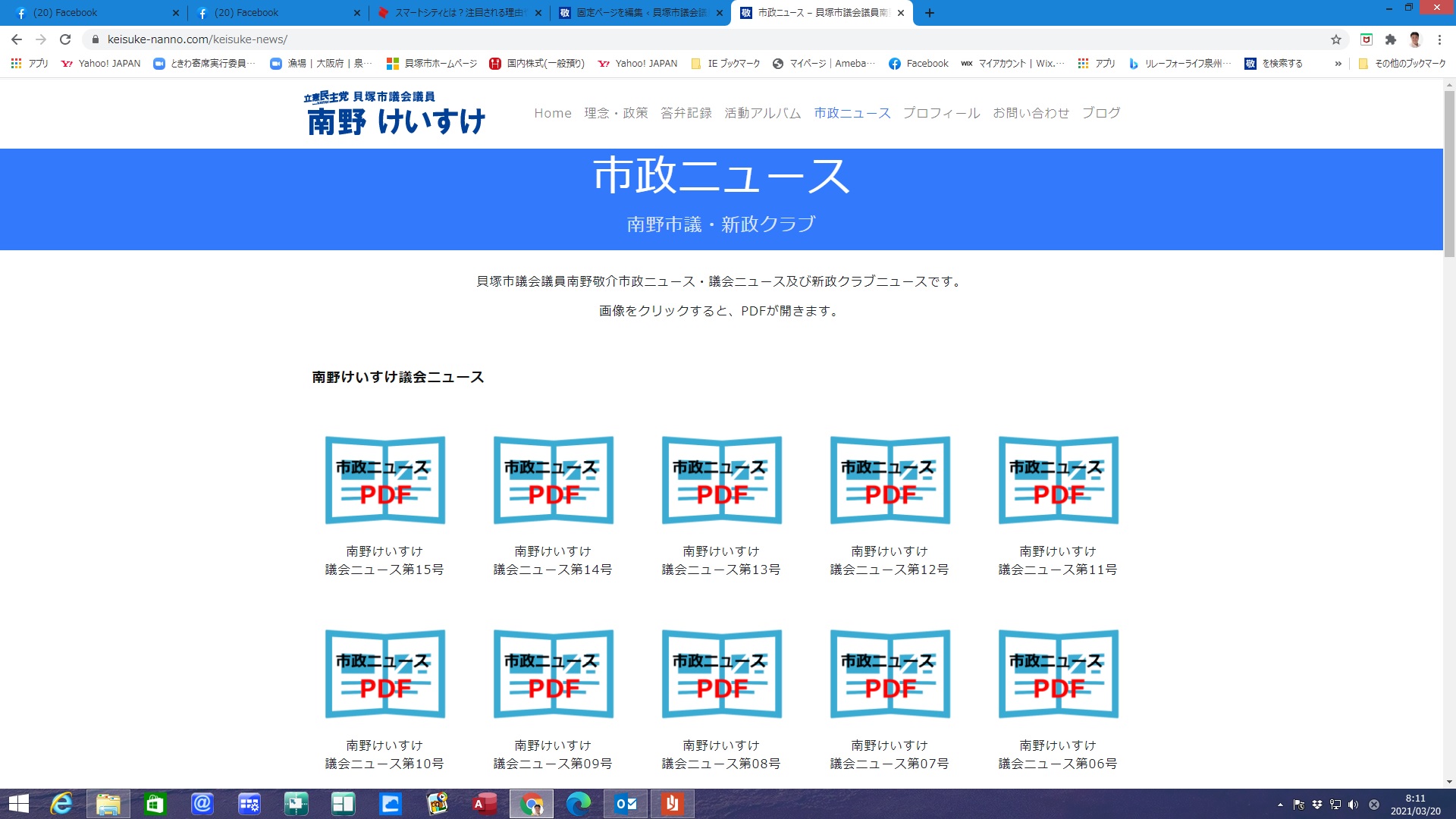Open Outlook from the taskbar
Viewport: 1456px width, 819px height.
tap(626, 804)
